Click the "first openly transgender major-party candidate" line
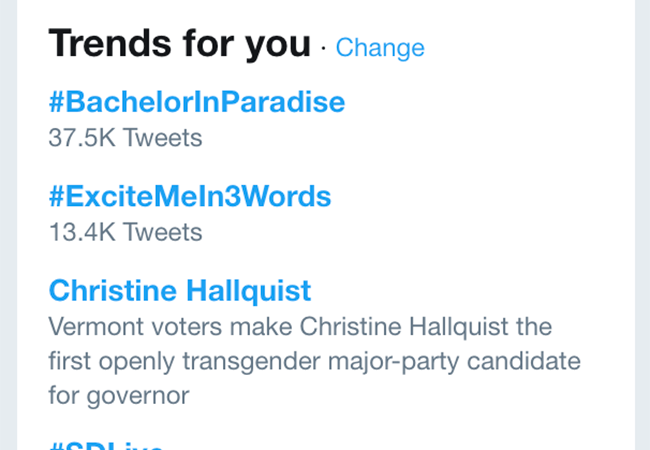650x450 pixels. tap(315, 361)
